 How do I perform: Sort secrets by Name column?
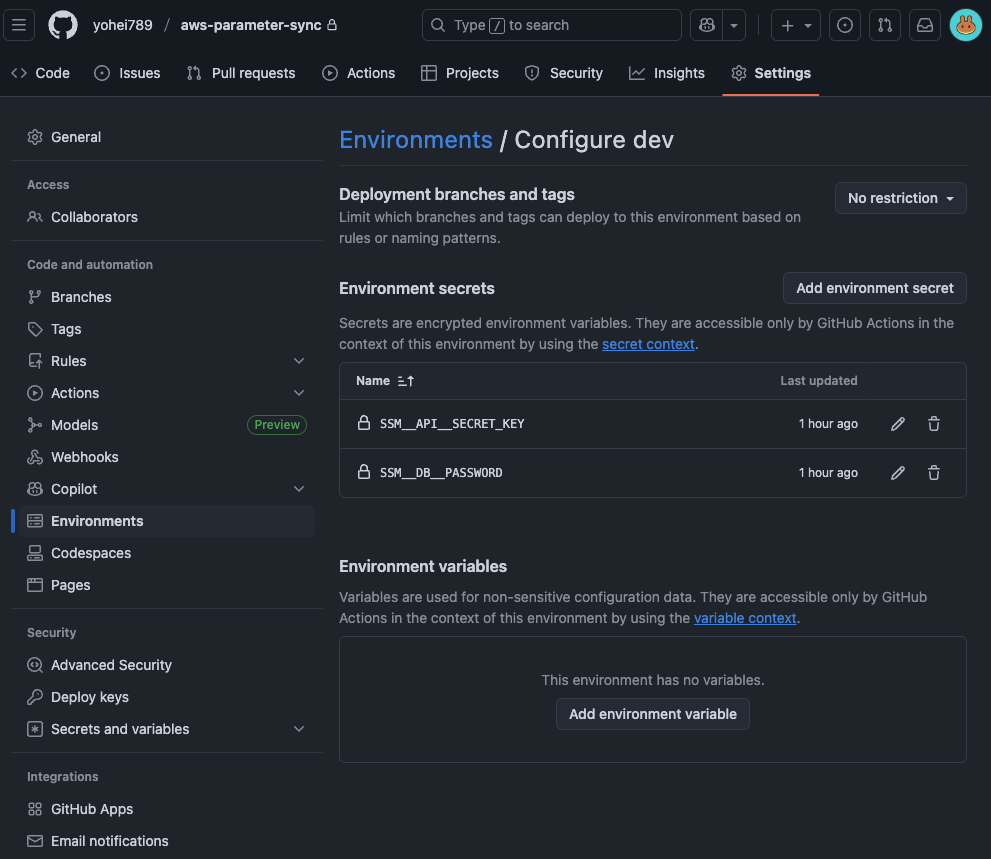click(x=385, y=380)
